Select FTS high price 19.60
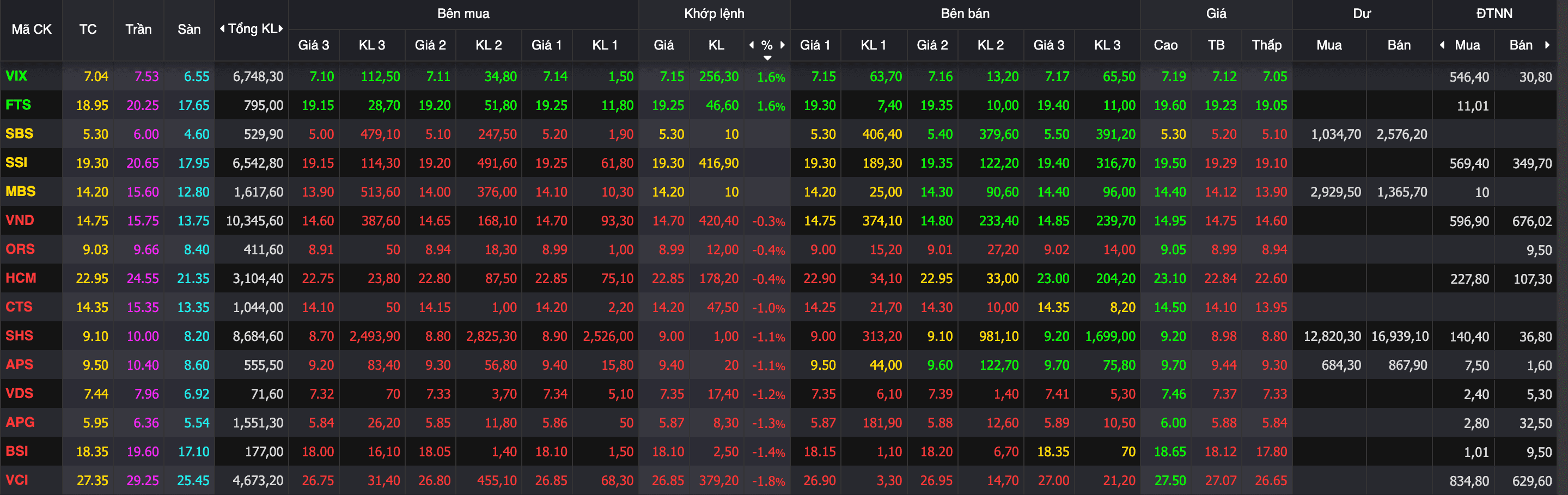Viewport: 1568px width, 495px height. (1170, 105)
